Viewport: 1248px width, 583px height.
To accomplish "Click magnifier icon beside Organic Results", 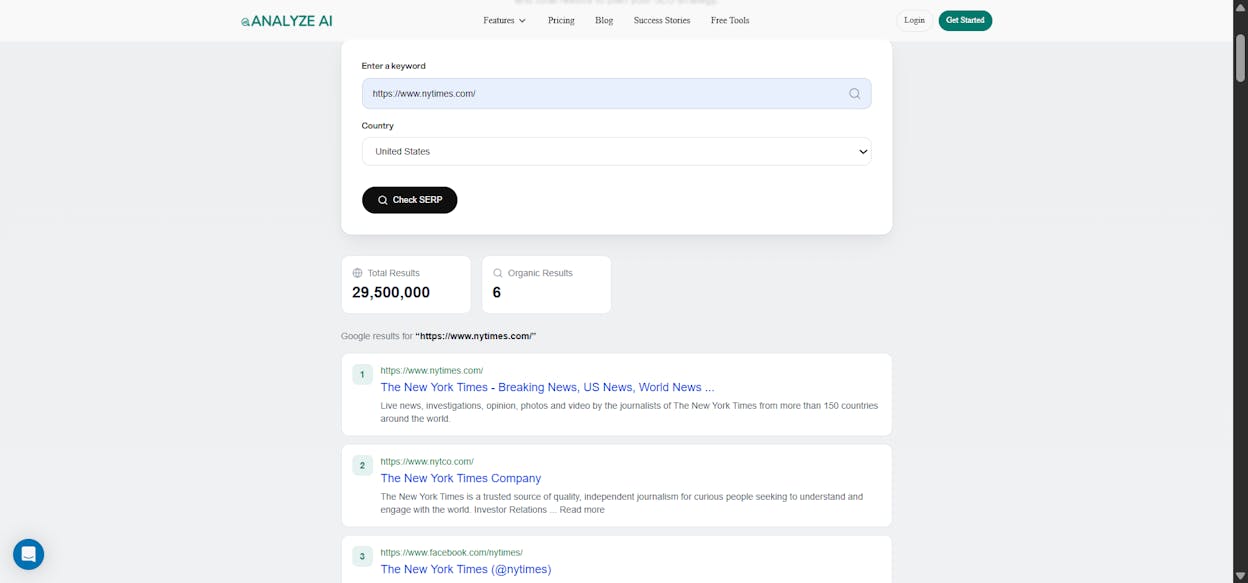I will click(497, 273).
